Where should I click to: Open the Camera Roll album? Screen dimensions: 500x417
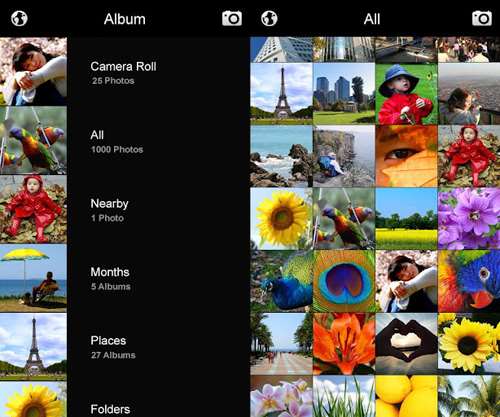158,73
